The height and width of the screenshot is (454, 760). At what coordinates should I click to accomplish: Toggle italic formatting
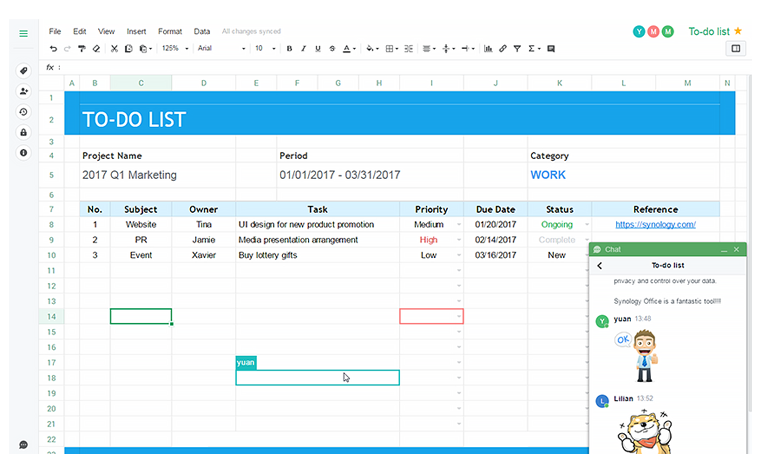point(303,48)
